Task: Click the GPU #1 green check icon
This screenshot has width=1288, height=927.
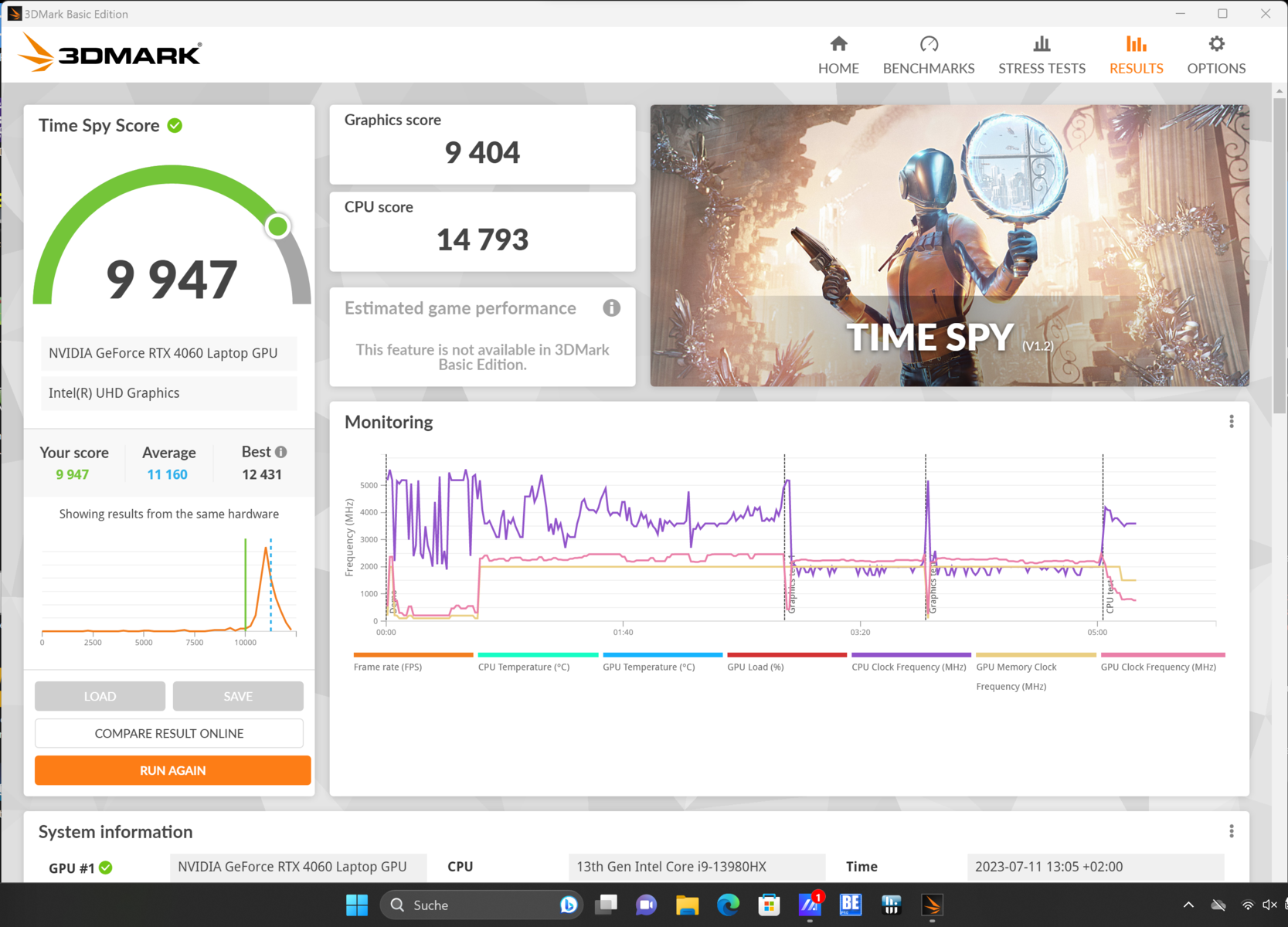Action: coord(106,868)
